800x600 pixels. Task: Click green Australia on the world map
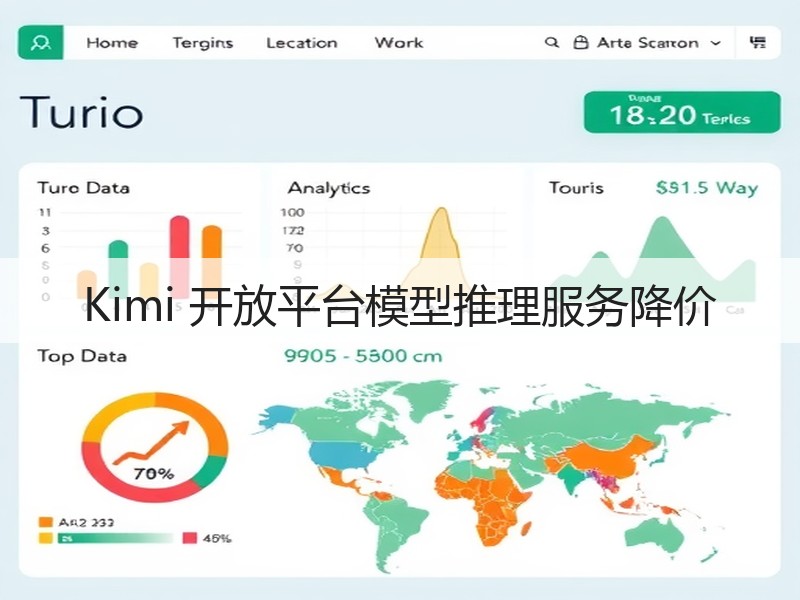click(656, 535)
